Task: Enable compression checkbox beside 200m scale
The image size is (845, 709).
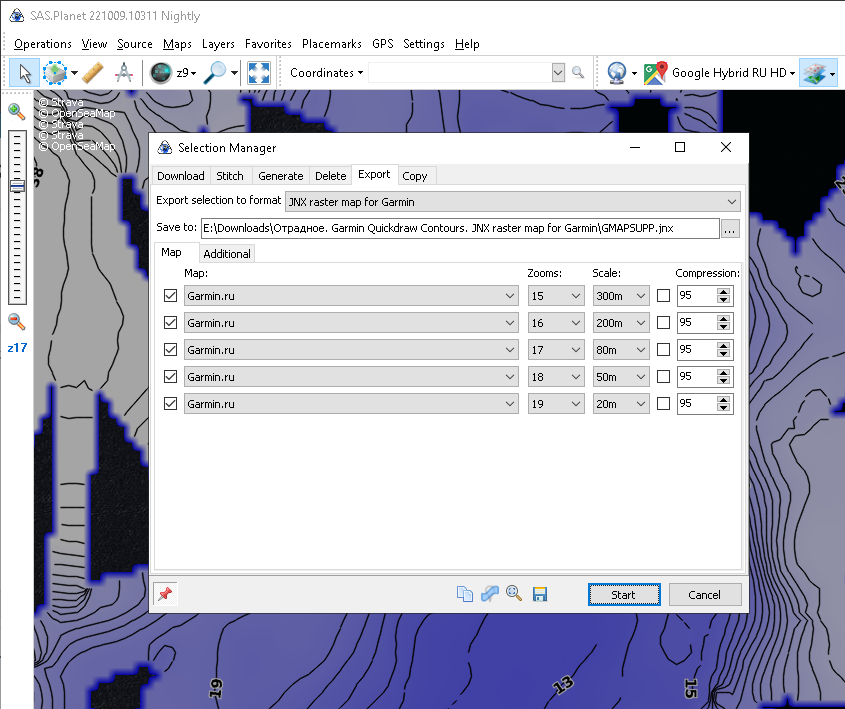Action: (x=663, y=322)
